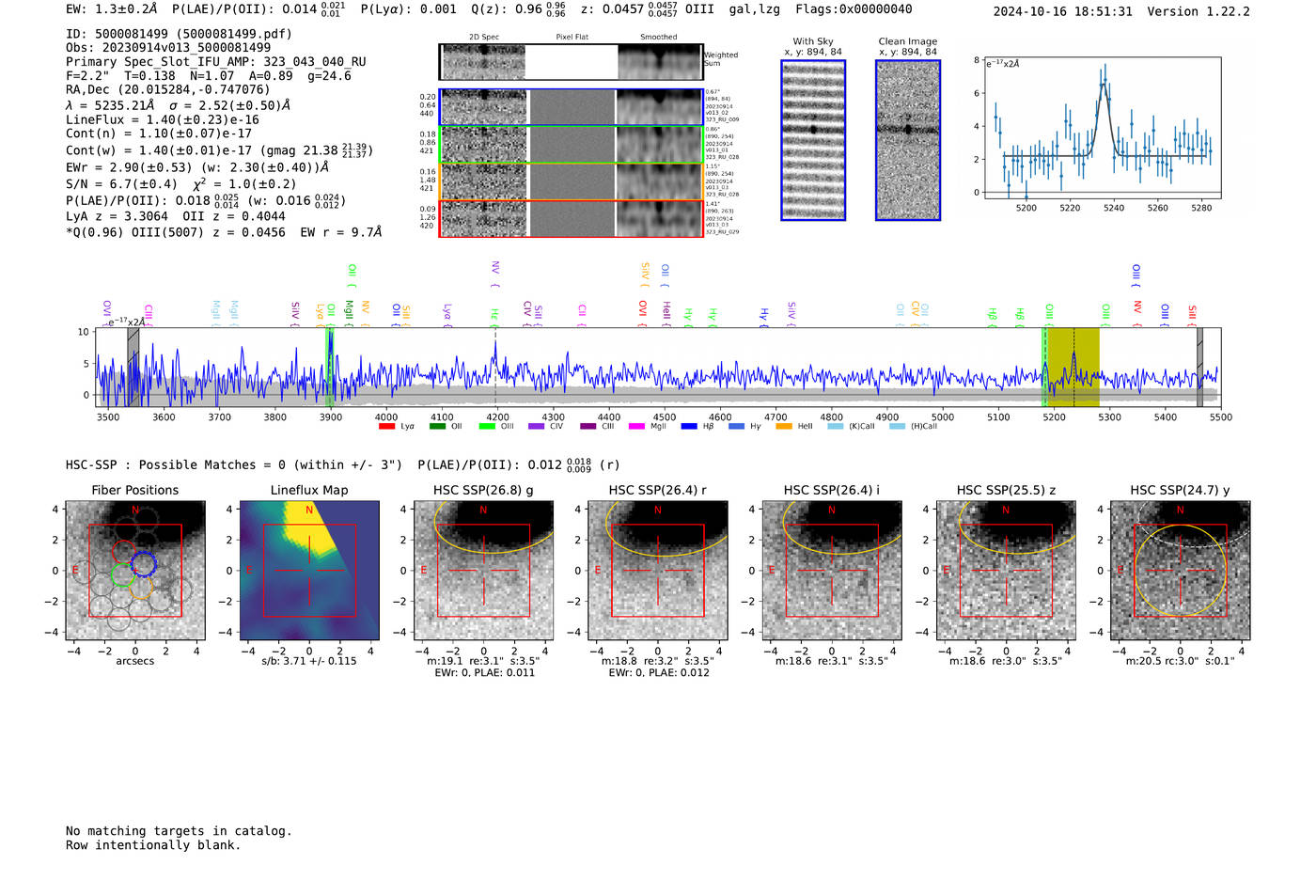
Task: Click the 'Smoothed' column header
Action: pyautogui.click(x=659, y=38)
